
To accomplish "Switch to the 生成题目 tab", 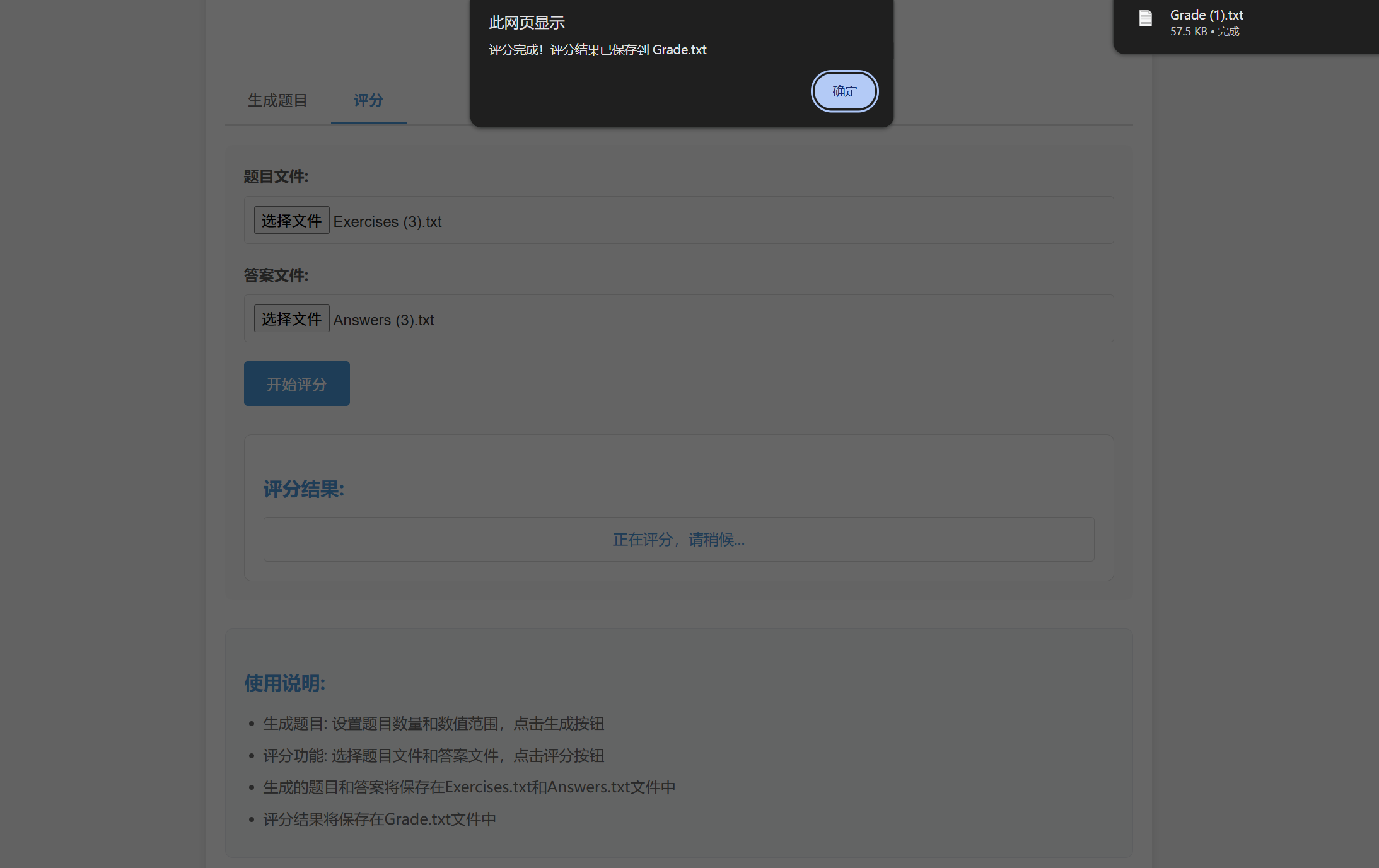I will (x=277, y=100).
